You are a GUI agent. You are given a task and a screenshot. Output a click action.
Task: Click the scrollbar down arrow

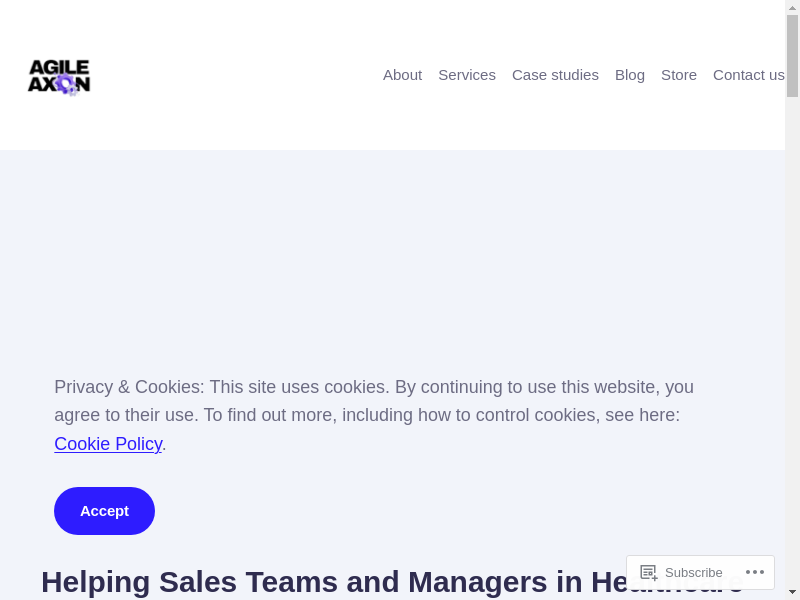(x=792, y=592)
